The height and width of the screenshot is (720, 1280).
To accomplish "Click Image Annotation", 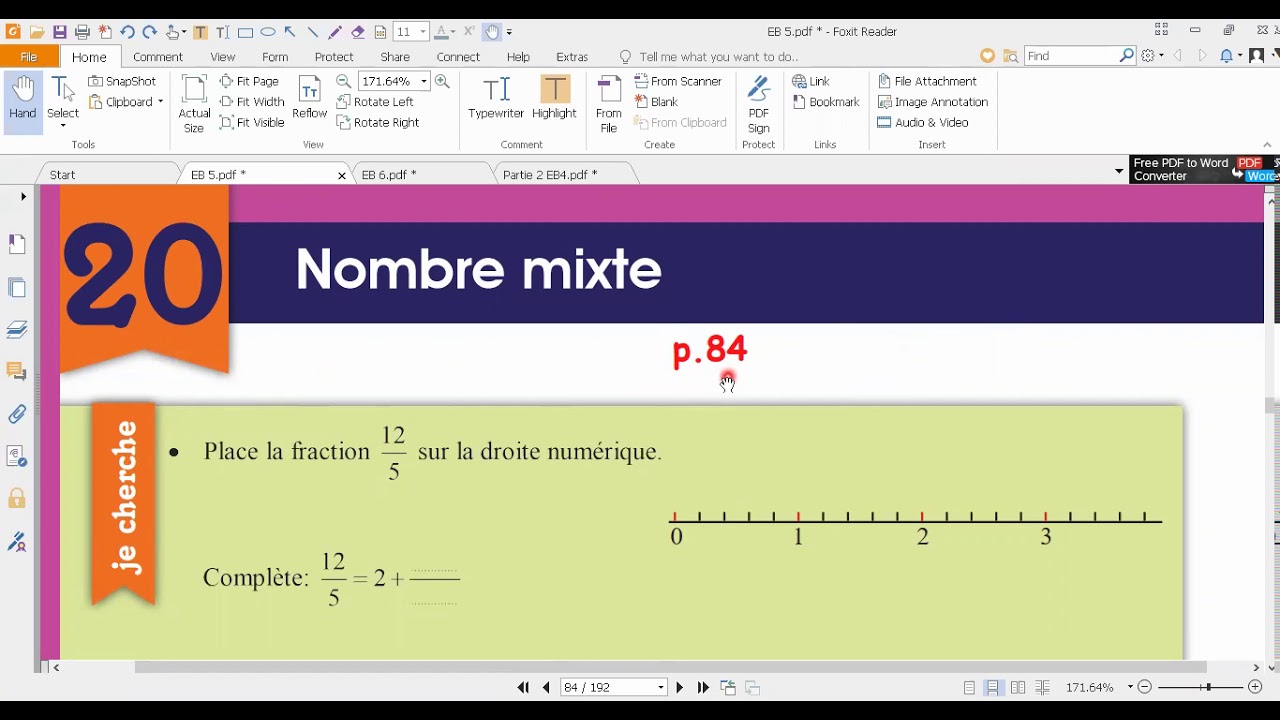I will (932, 102).
